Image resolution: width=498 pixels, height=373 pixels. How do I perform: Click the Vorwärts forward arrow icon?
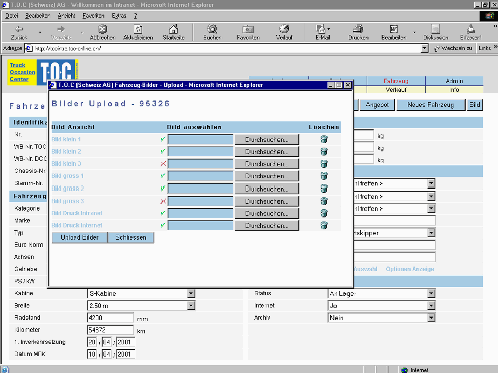(61, 29)
